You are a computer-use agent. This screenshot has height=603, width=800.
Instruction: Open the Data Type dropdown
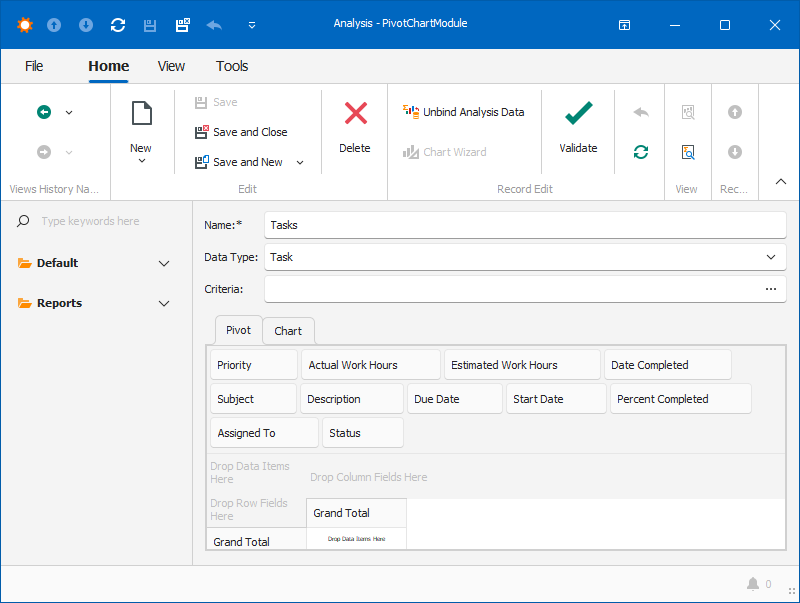pos(771,257)
